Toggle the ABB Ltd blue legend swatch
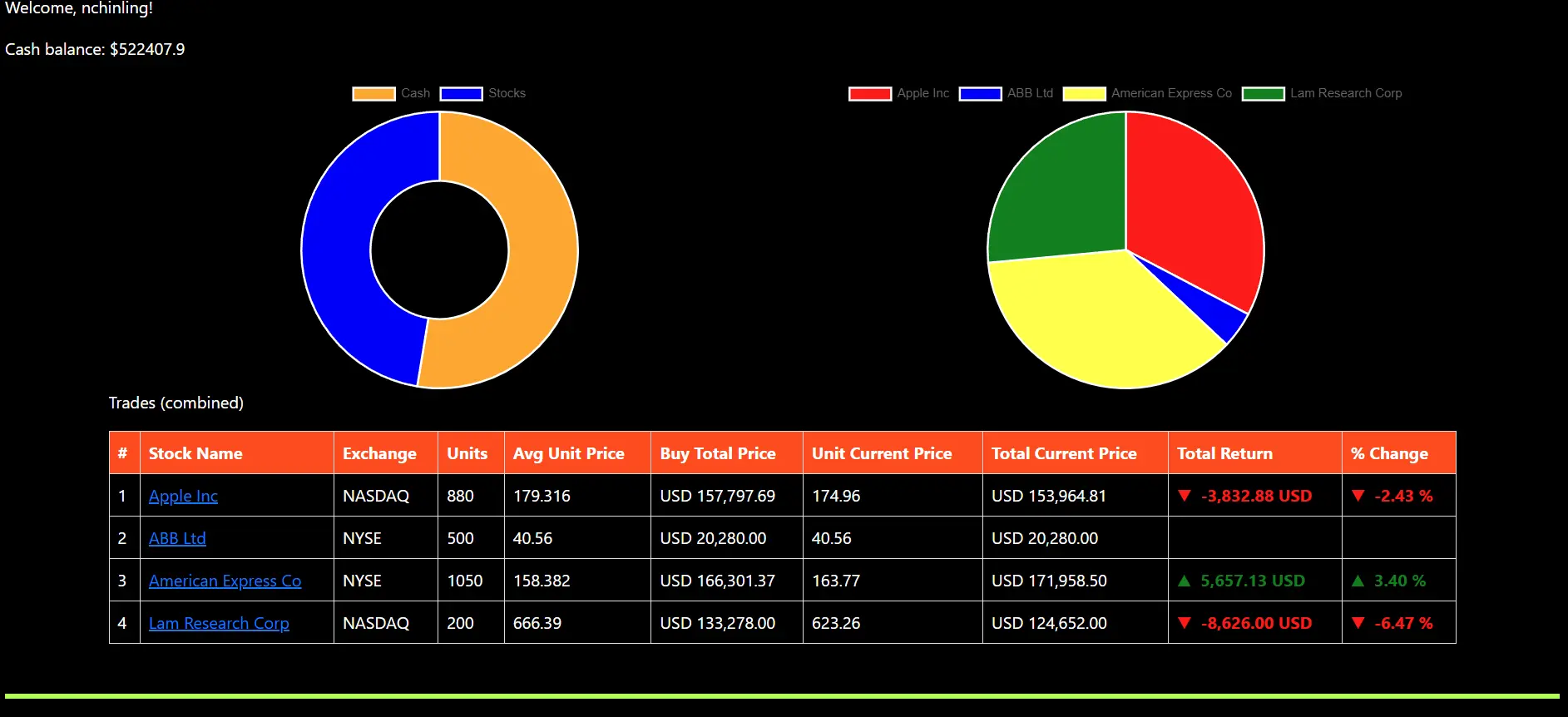 tap(980, 93)
